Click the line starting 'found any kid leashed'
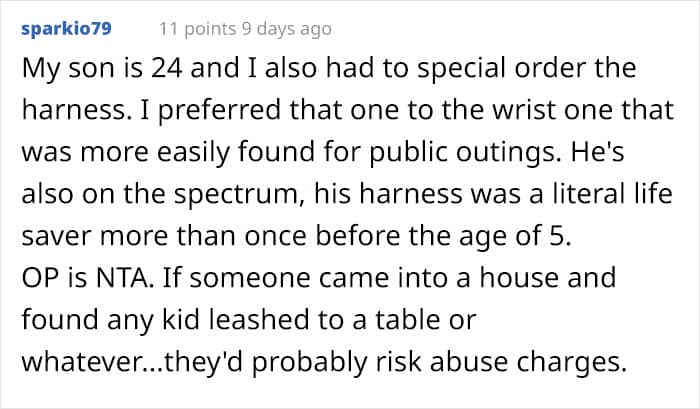 pos(249,319)
